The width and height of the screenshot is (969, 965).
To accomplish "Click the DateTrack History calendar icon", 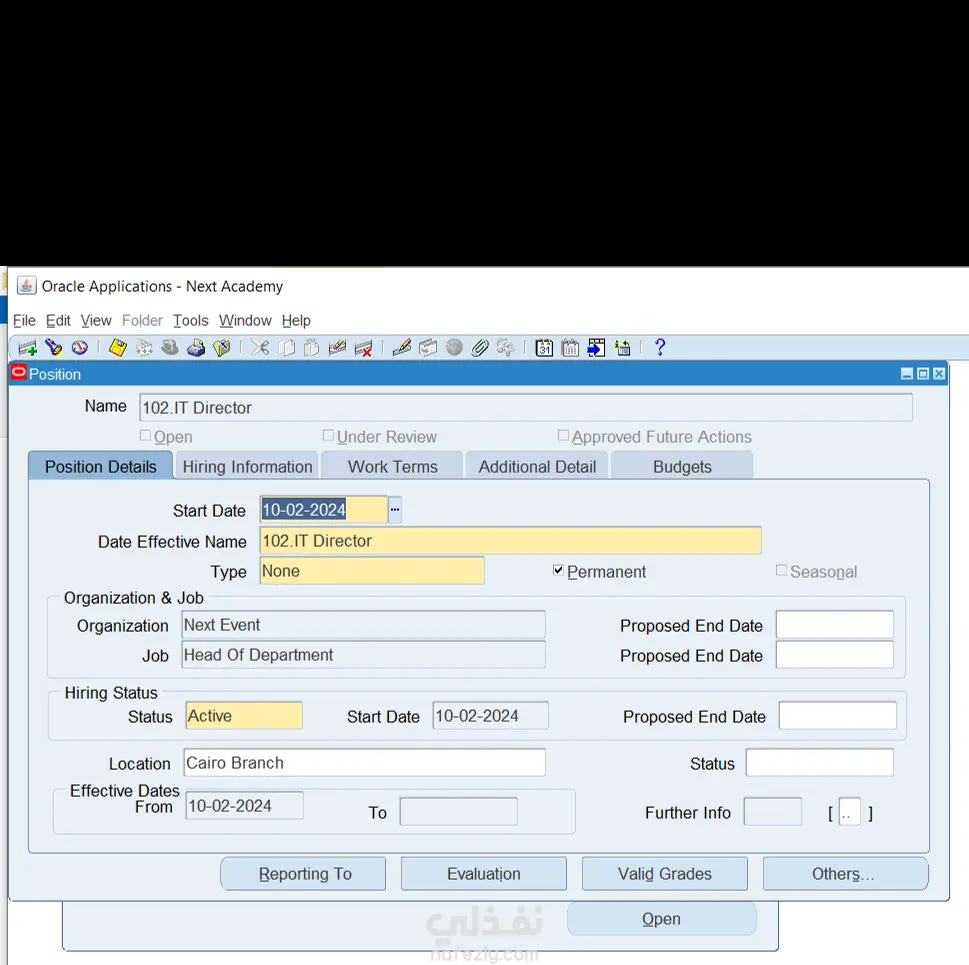I will (x=570, y=348).
